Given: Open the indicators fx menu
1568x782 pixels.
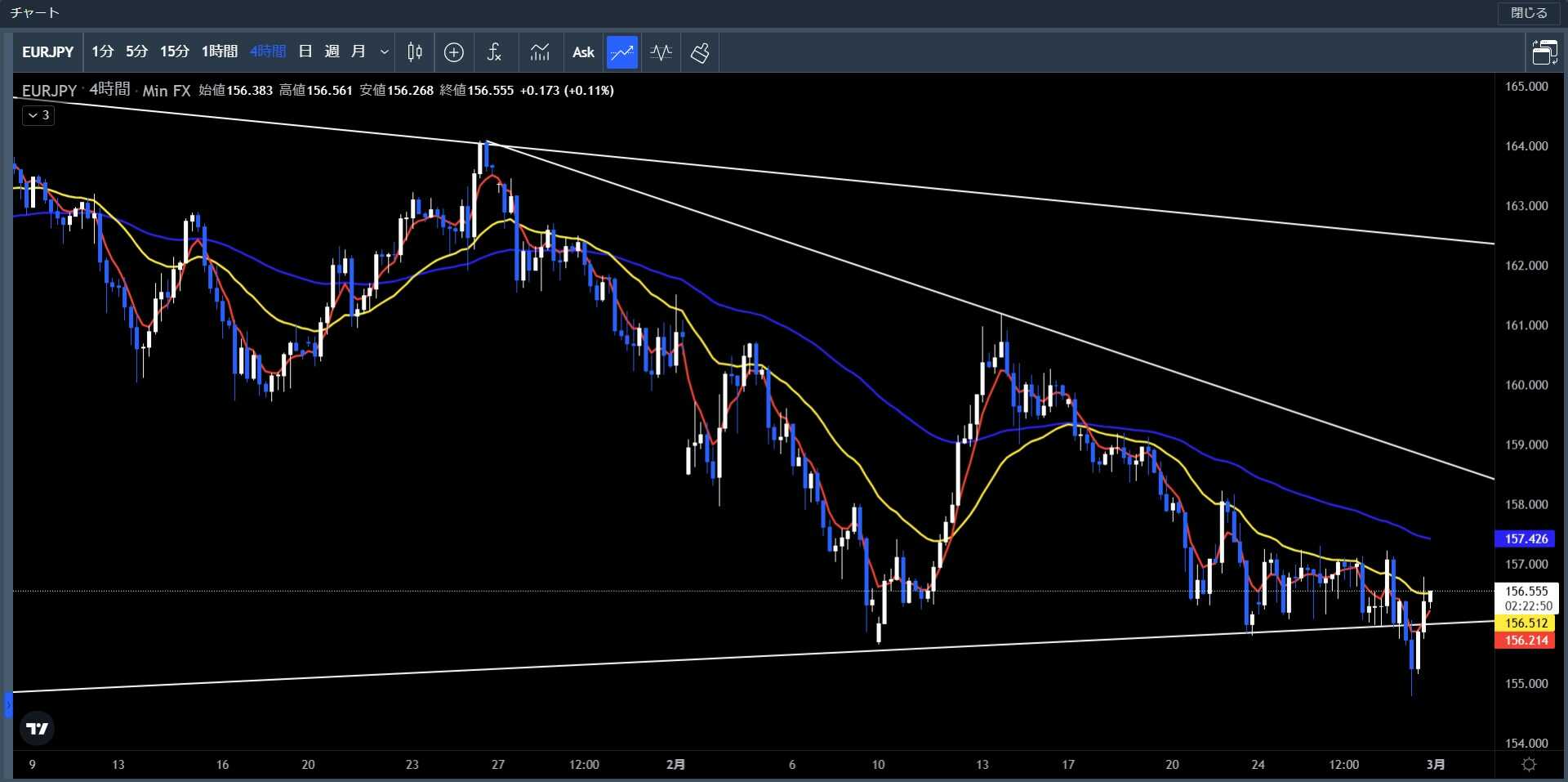Looking at the screenshot, I should [494, 52].
